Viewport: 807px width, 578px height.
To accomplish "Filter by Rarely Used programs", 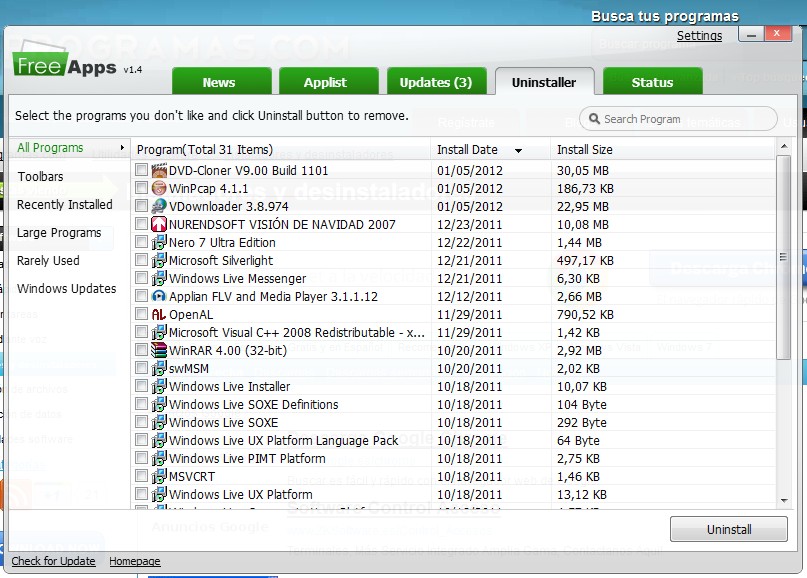I will [48, 261].
